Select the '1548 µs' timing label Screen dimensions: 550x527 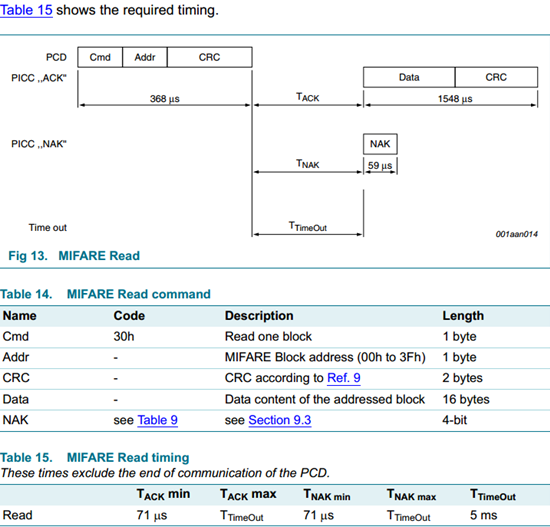click(455, 99)
